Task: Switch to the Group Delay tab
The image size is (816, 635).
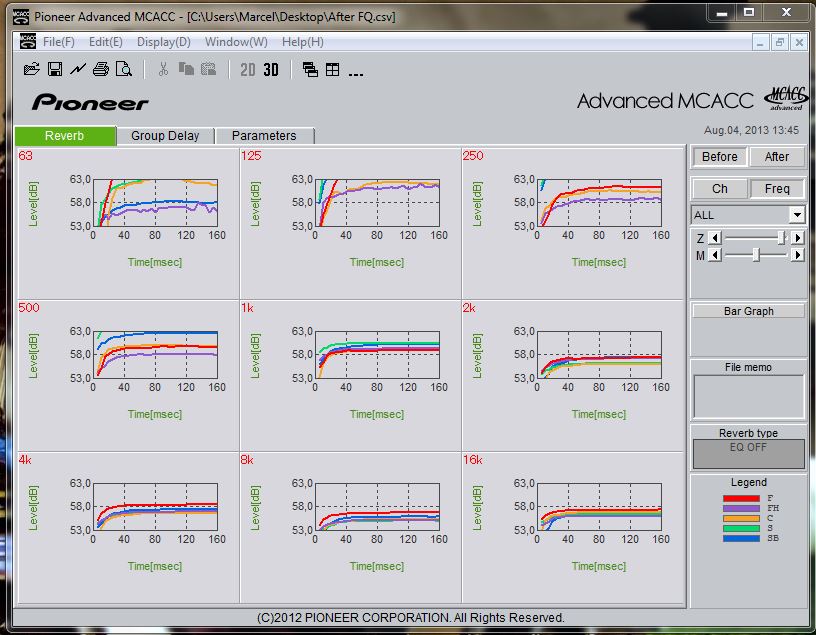Action: point(165,136)
